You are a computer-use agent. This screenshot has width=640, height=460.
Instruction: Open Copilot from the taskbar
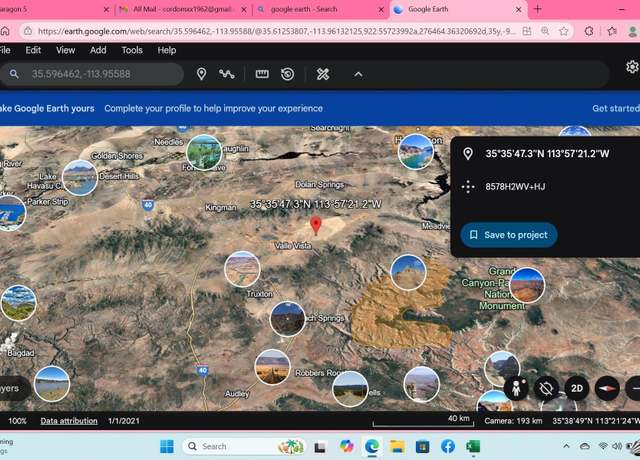[347, 446]
